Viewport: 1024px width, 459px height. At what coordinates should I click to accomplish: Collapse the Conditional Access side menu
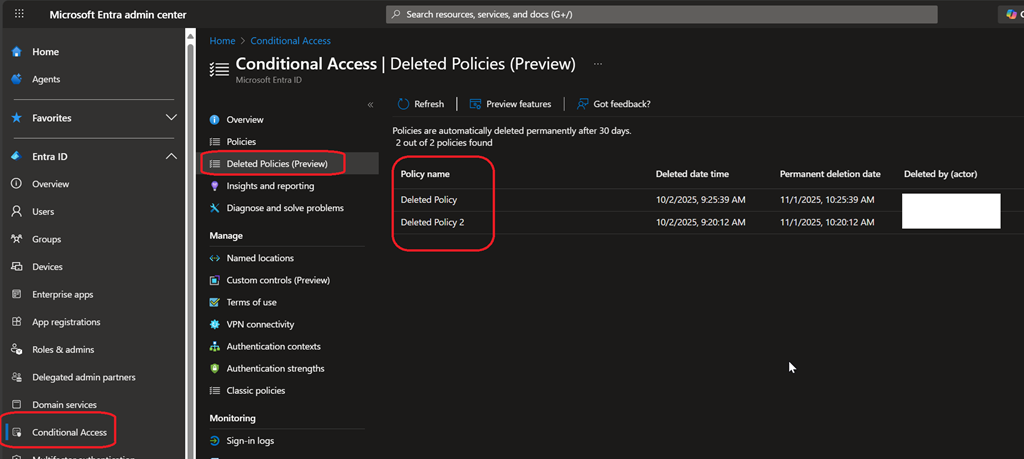[370, 105]
